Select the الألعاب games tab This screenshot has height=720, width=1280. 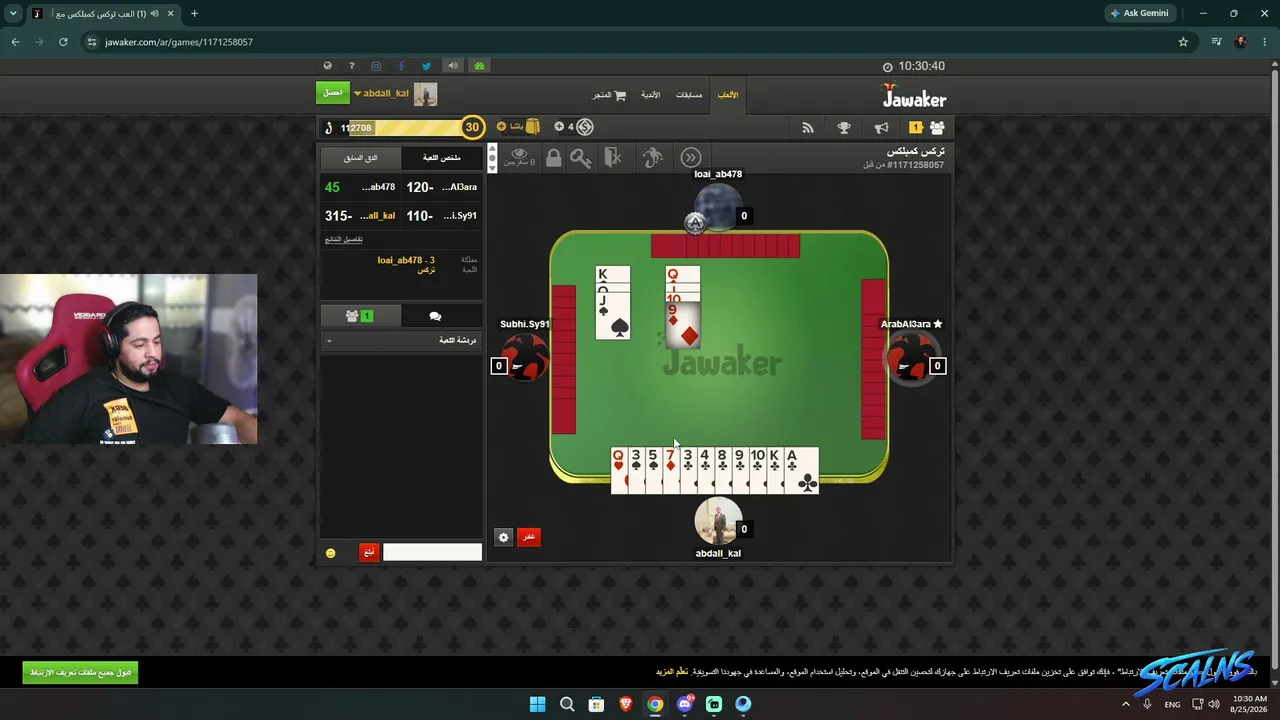728,95
